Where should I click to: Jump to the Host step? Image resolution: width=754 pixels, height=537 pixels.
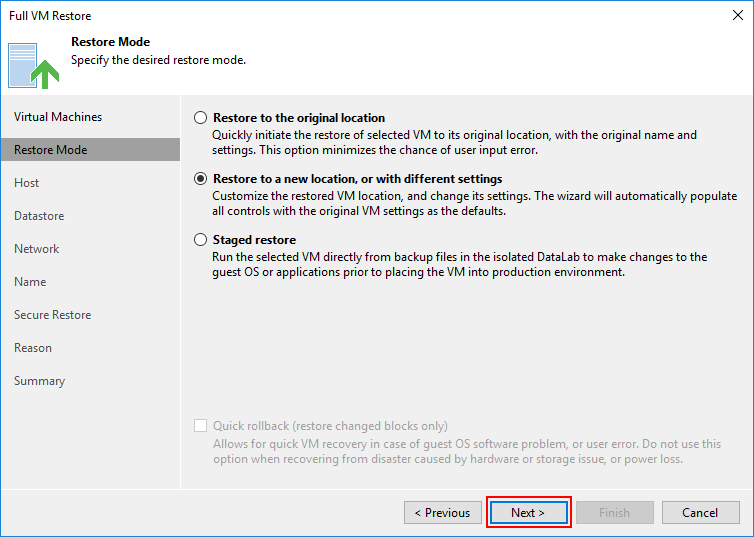(26, 183)
